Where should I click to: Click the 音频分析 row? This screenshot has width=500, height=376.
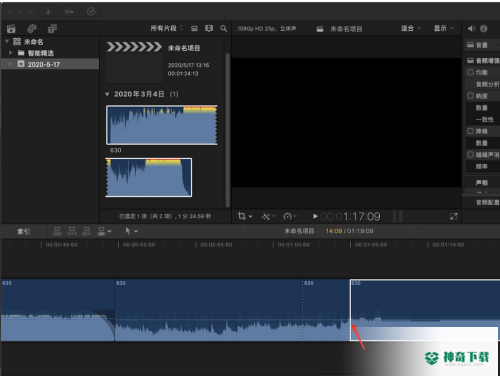[483, 84]
